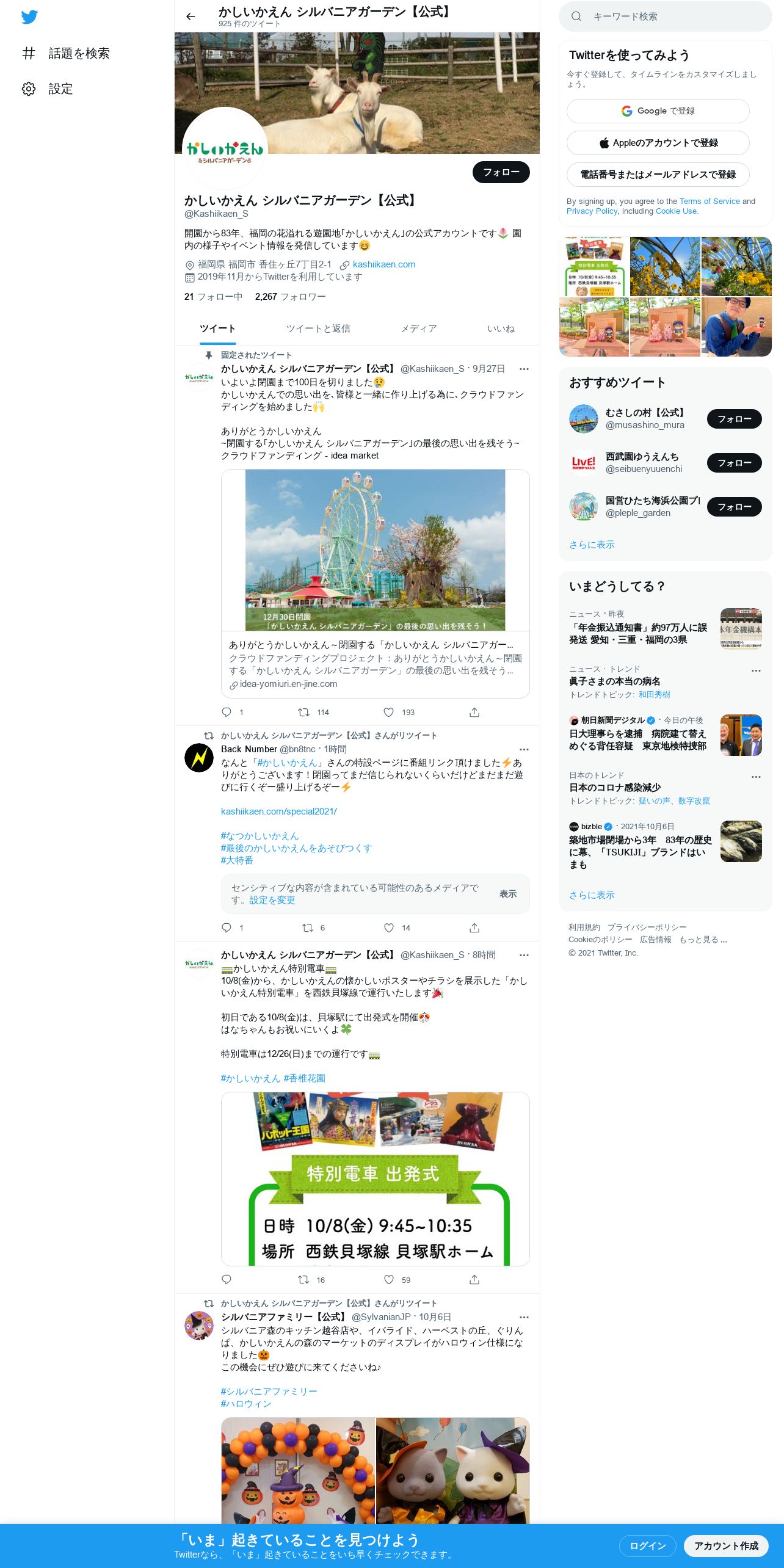Open more menu on シルバニアファミリー tweet
784x1568 pixels.
click(x=524, y=1317)
